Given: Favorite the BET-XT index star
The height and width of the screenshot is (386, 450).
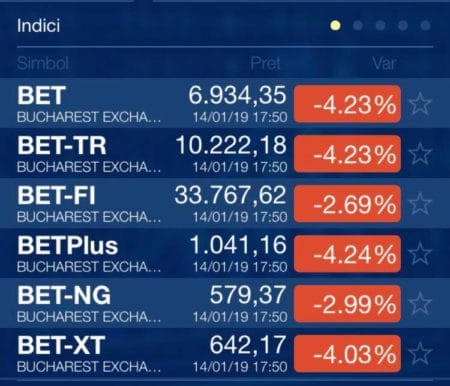Looking at the screenshot, I should (420, 353).
